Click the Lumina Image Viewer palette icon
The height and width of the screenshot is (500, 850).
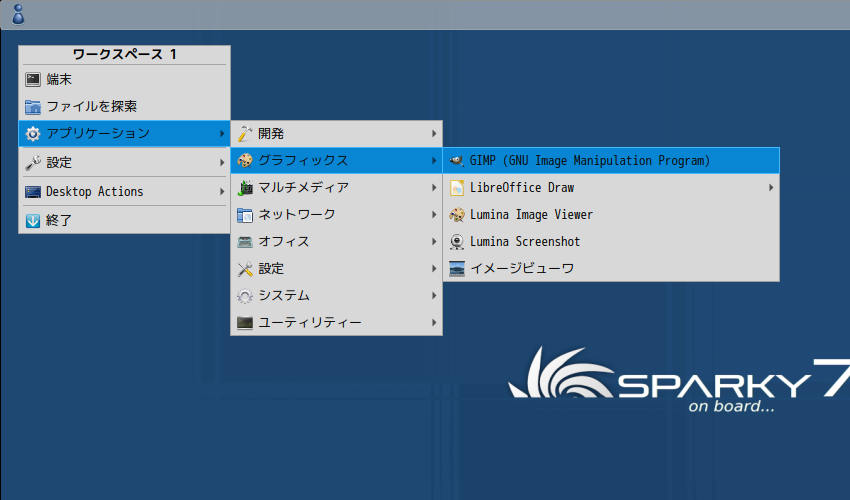(x=457, y=215)
